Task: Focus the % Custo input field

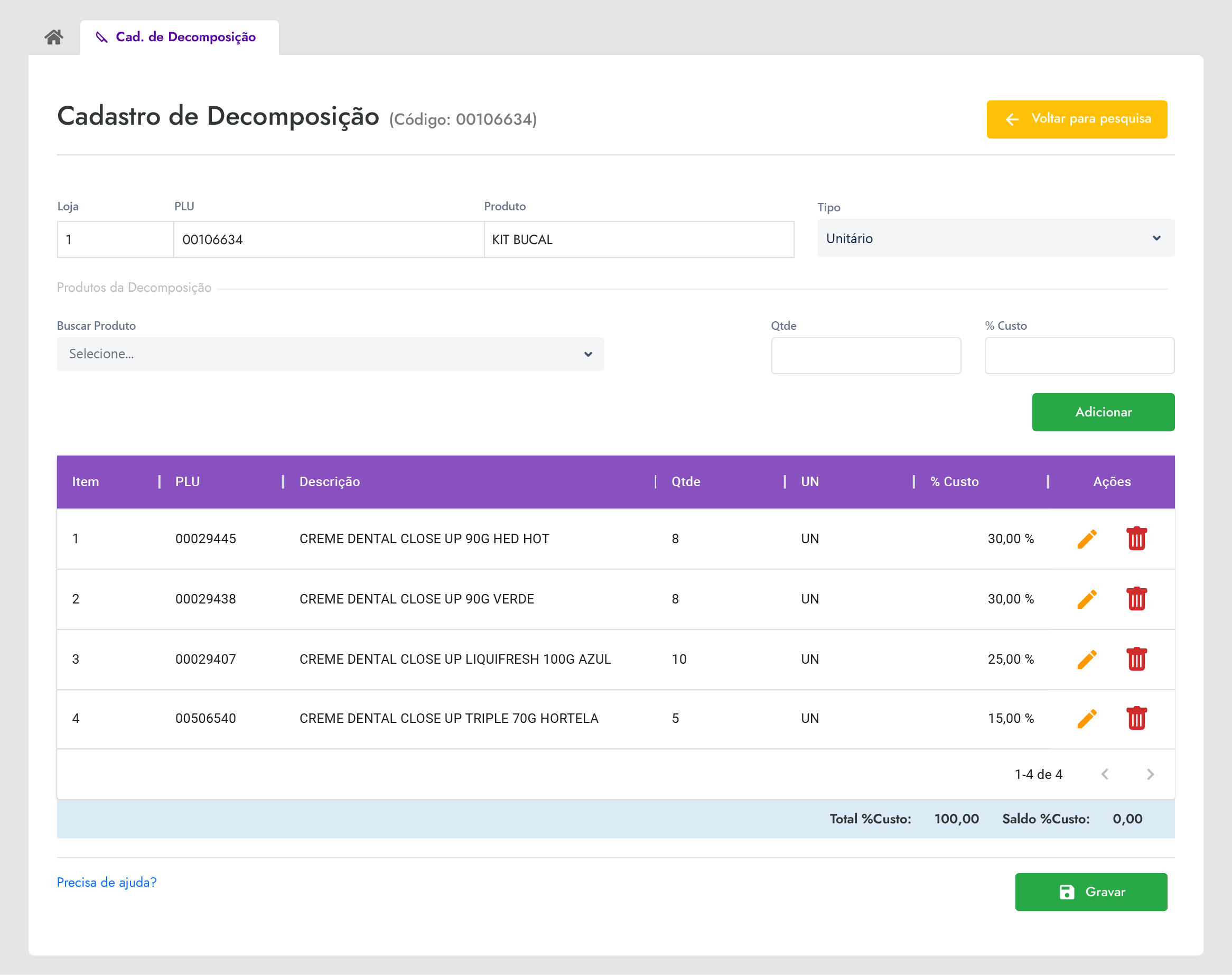Action: pos(1078,356)
